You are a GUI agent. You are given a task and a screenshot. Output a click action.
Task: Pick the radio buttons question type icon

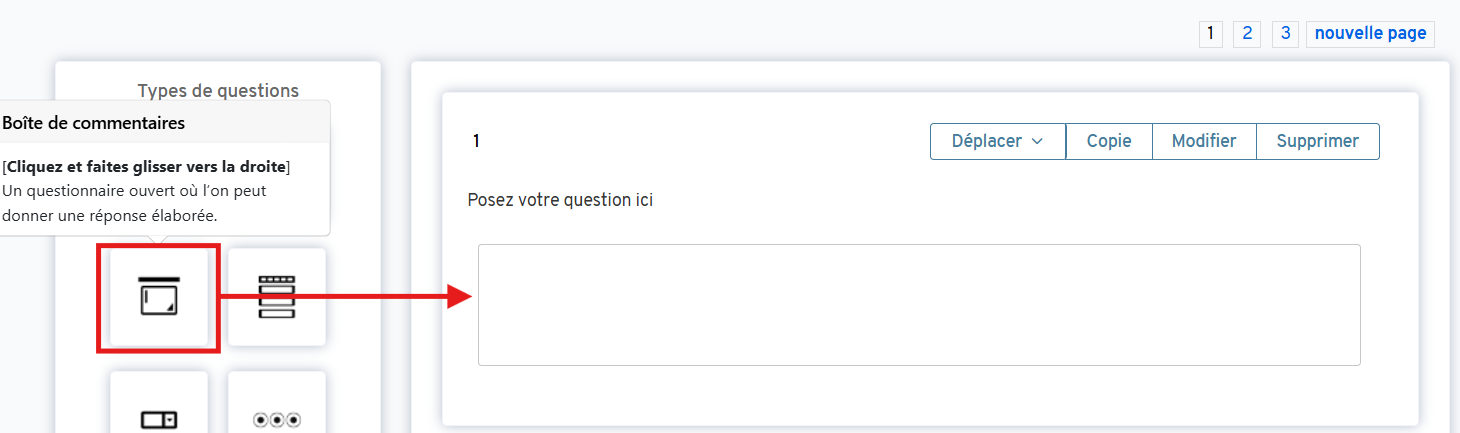point(277,418)
